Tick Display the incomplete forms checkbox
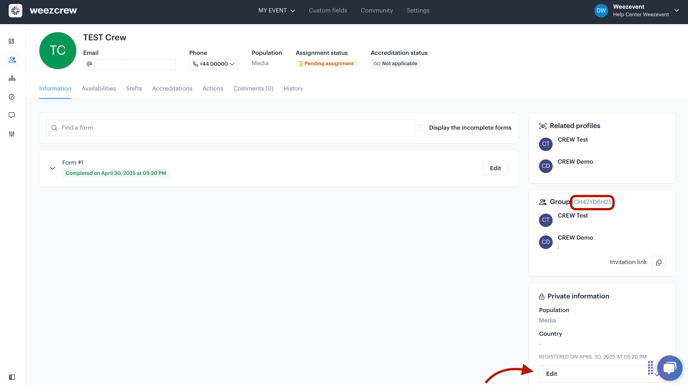Screen dimensions: 688x385 pyautogui.click(x=422, y=128)
